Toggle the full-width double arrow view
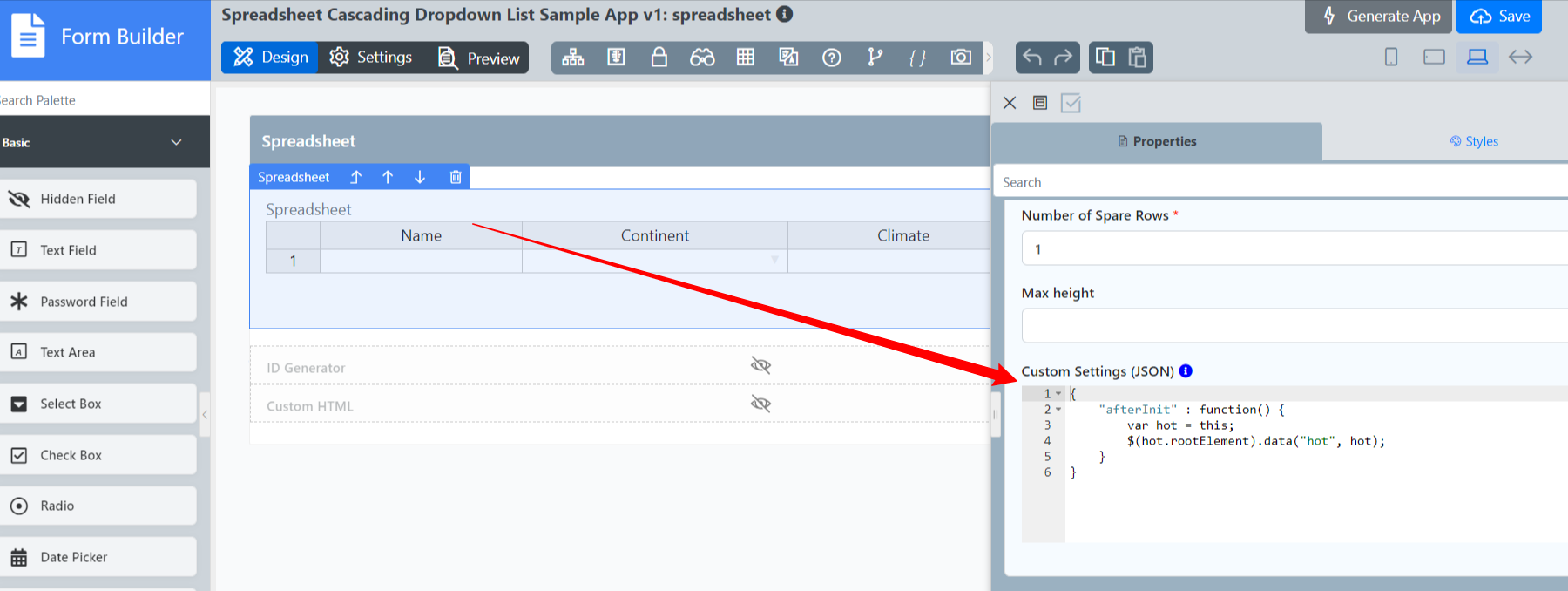Screen dimensions: 1568x591 point(1520,57)
